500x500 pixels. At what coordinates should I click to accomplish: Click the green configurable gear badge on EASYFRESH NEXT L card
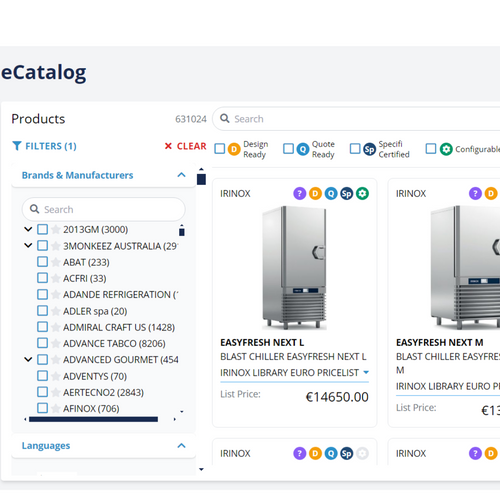(362, 193)
